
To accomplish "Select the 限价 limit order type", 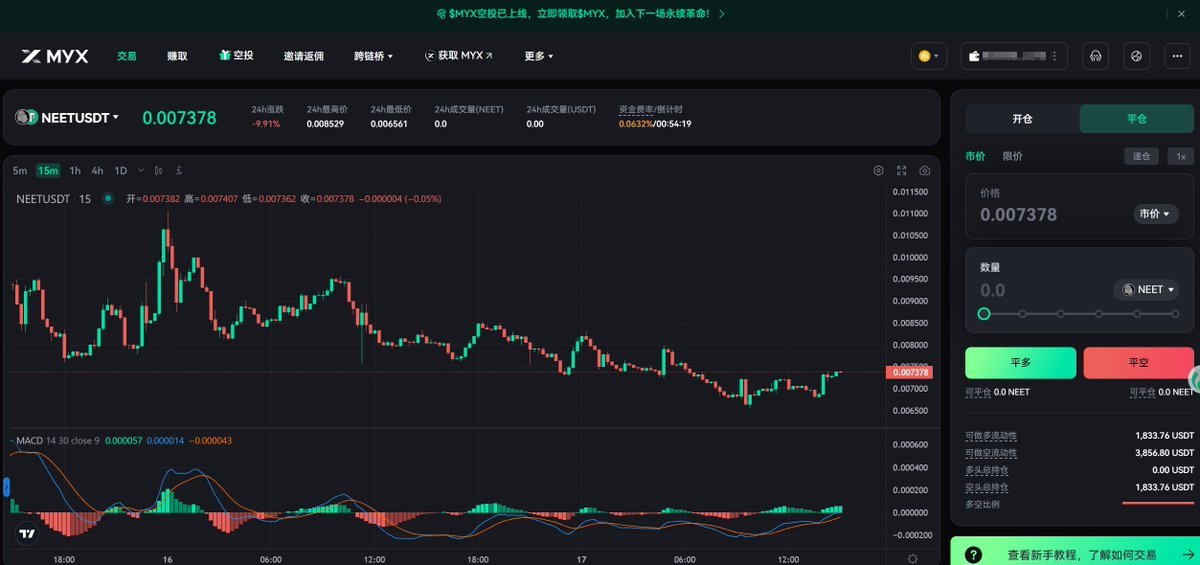I will 1013,156.
